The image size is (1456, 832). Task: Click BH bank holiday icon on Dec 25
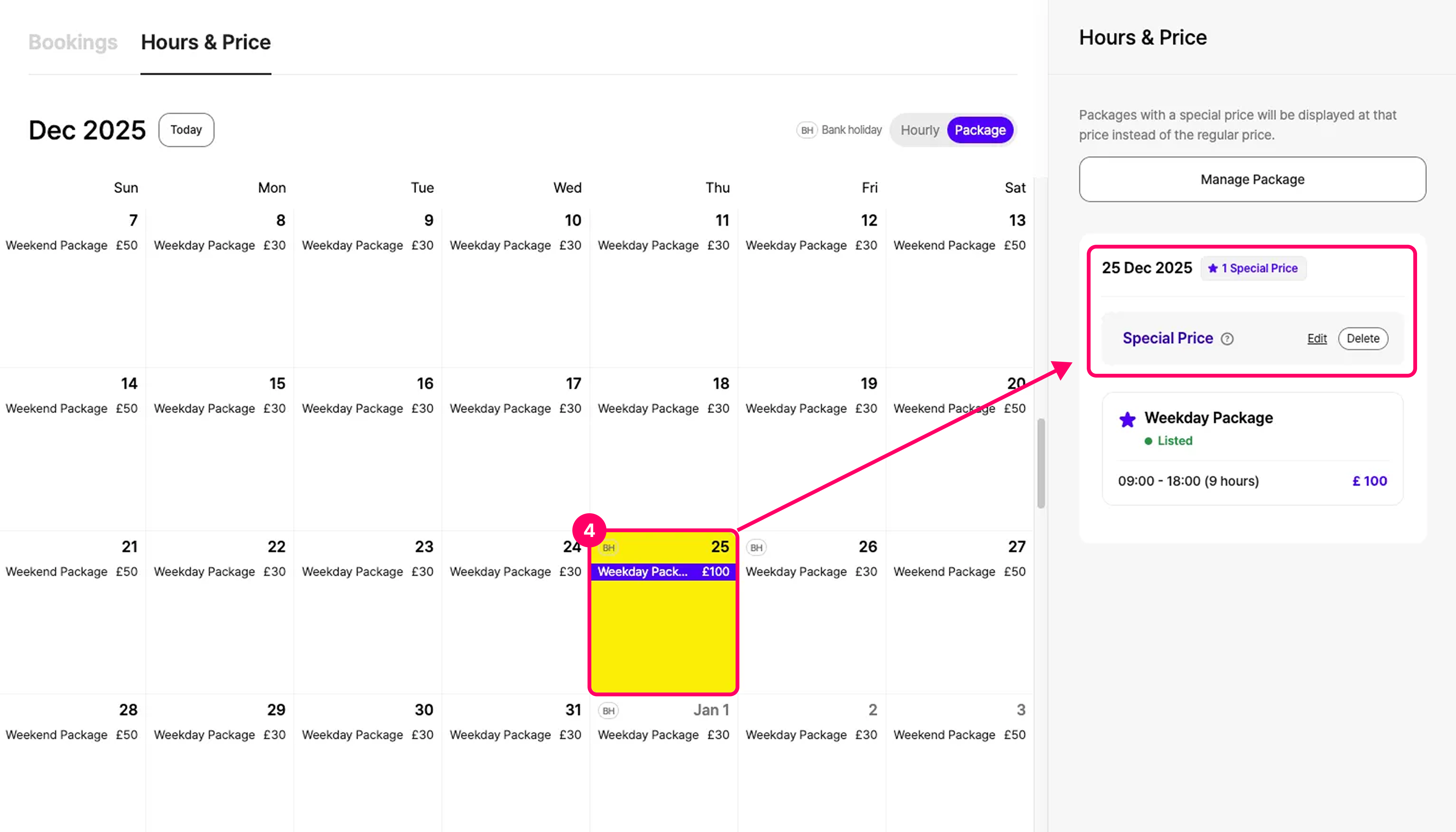(609, 547)
